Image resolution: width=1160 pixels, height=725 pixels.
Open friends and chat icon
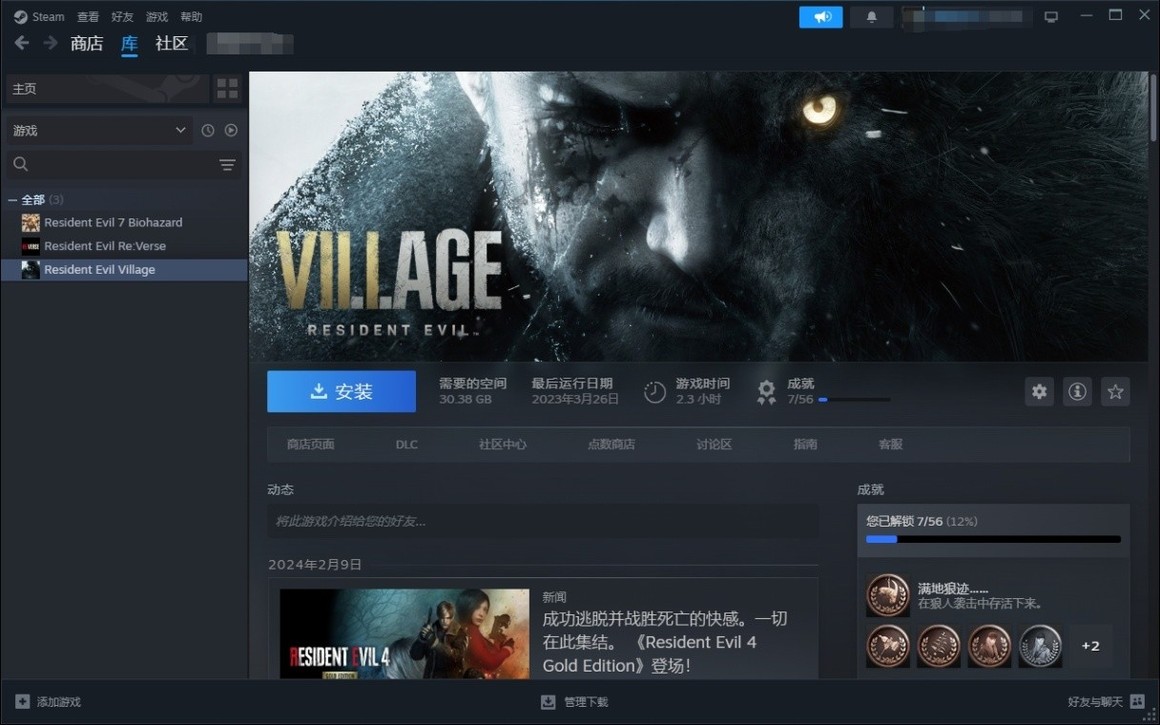(1137, 701)
